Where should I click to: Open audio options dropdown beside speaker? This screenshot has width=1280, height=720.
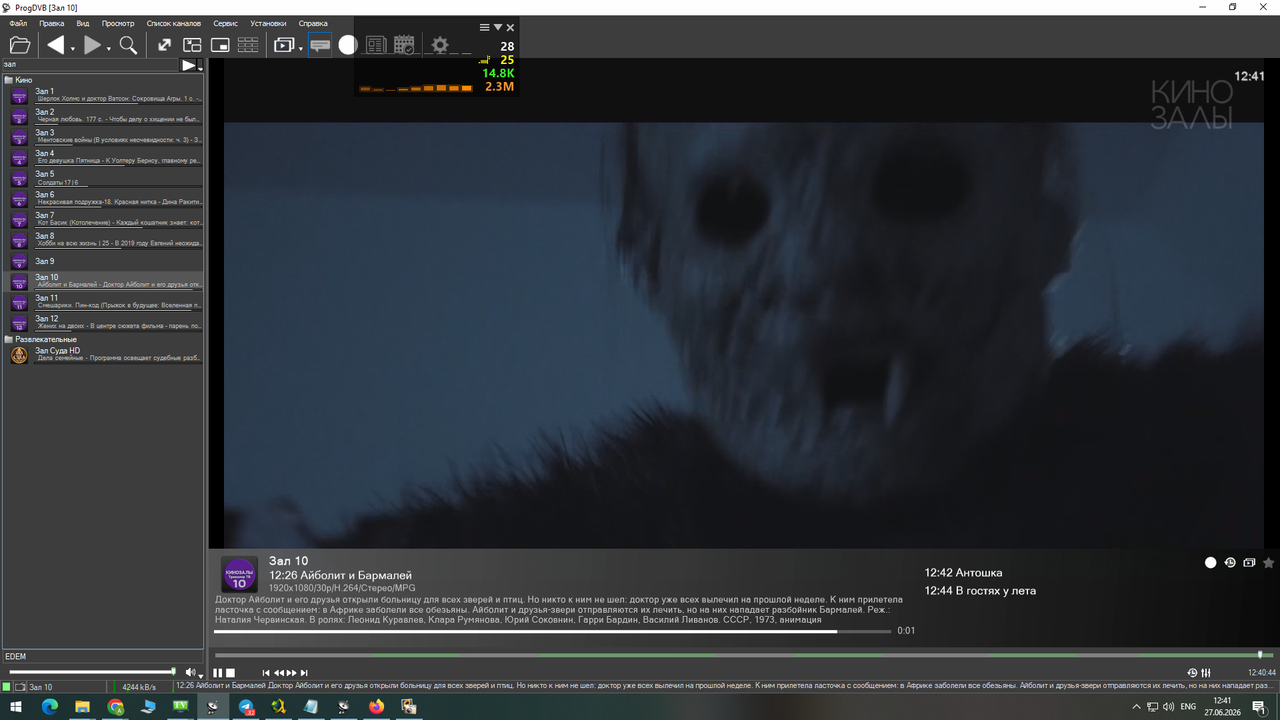click(201, 676)
